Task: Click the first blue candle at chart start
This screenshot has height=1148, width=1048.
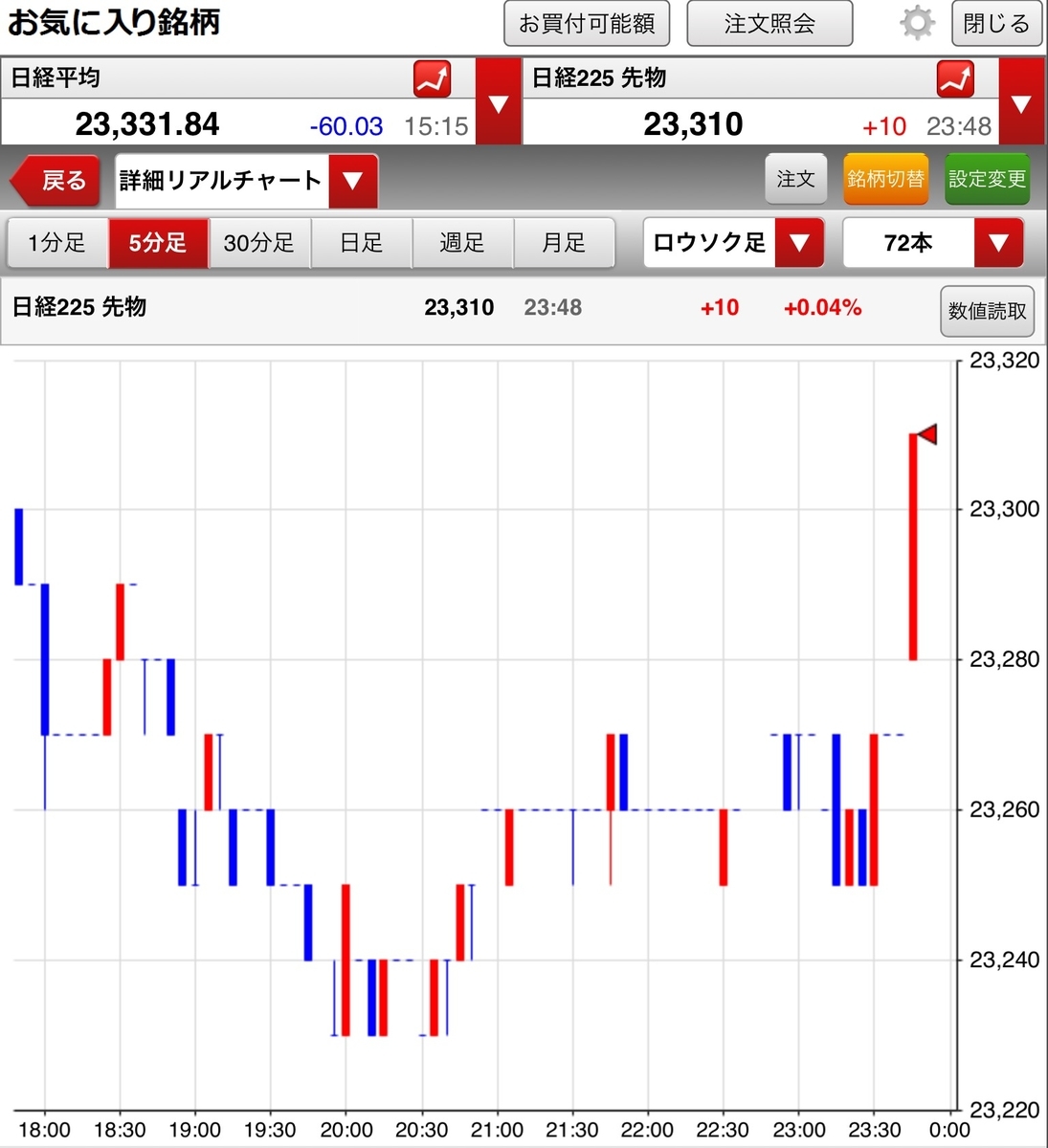Action: point(18,546)
